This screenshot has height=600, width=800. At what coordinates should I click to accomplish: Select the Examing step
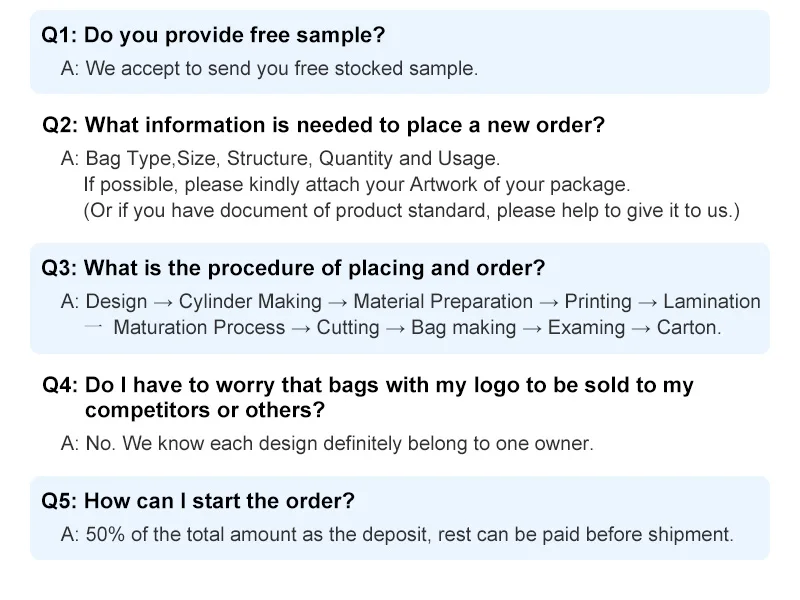click(586, 327)
